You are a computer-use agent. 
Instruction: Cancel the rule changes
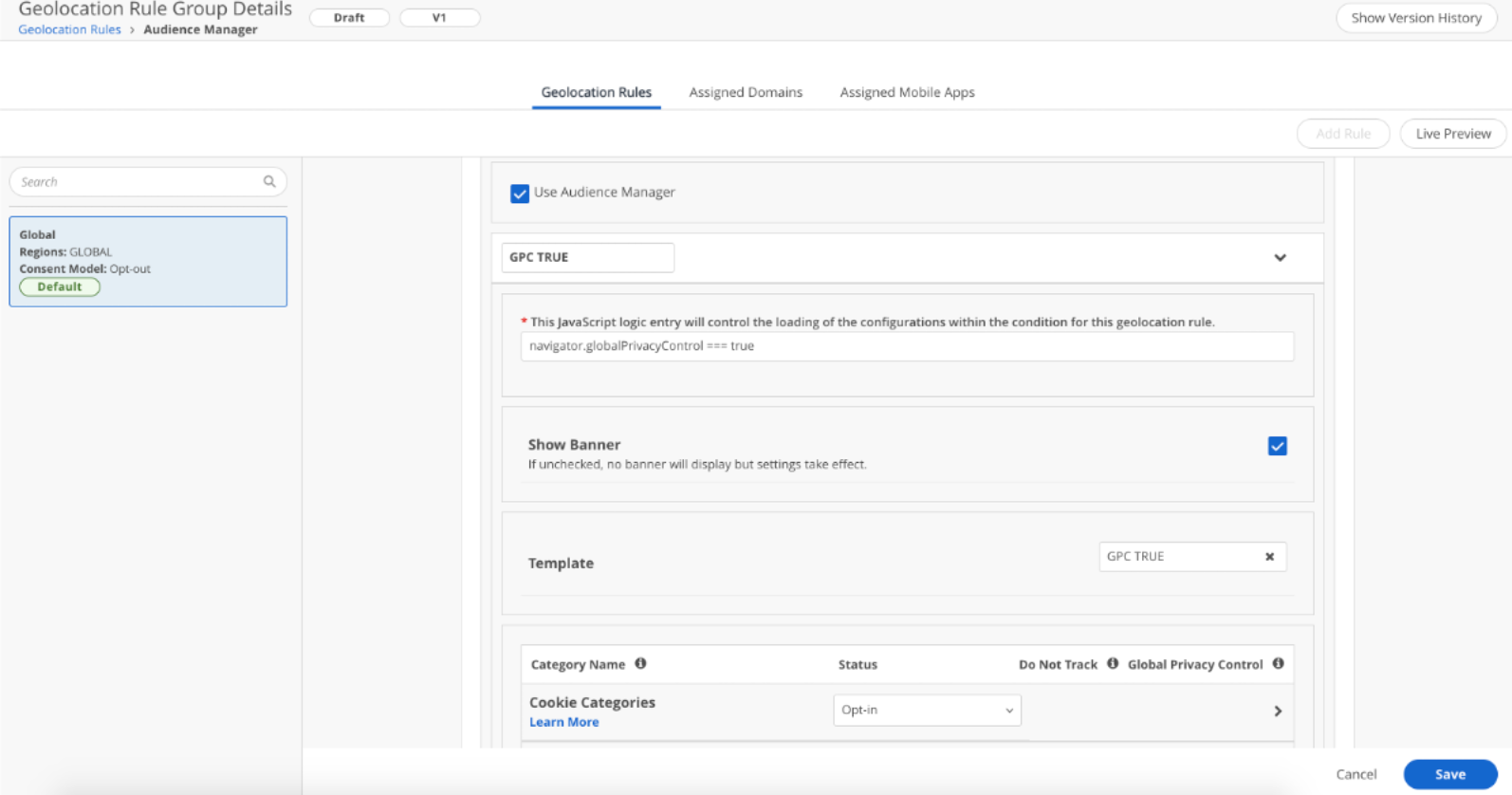[x=1355, y=774]
